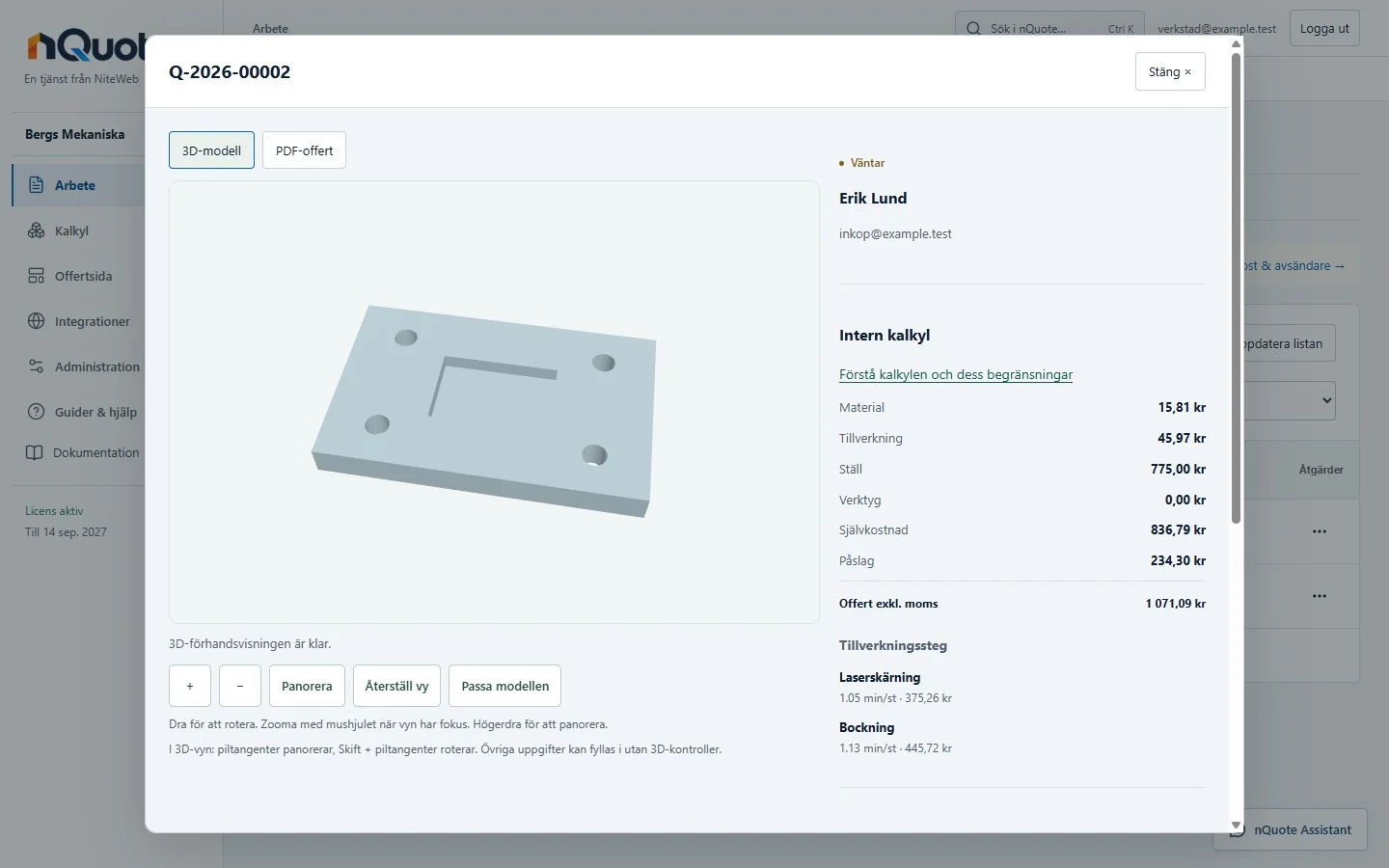This screenshot has height=868, width=1389.
Task: Open the Förstå kalkylen och dess begränsningar link
Action: pos(956,374)
